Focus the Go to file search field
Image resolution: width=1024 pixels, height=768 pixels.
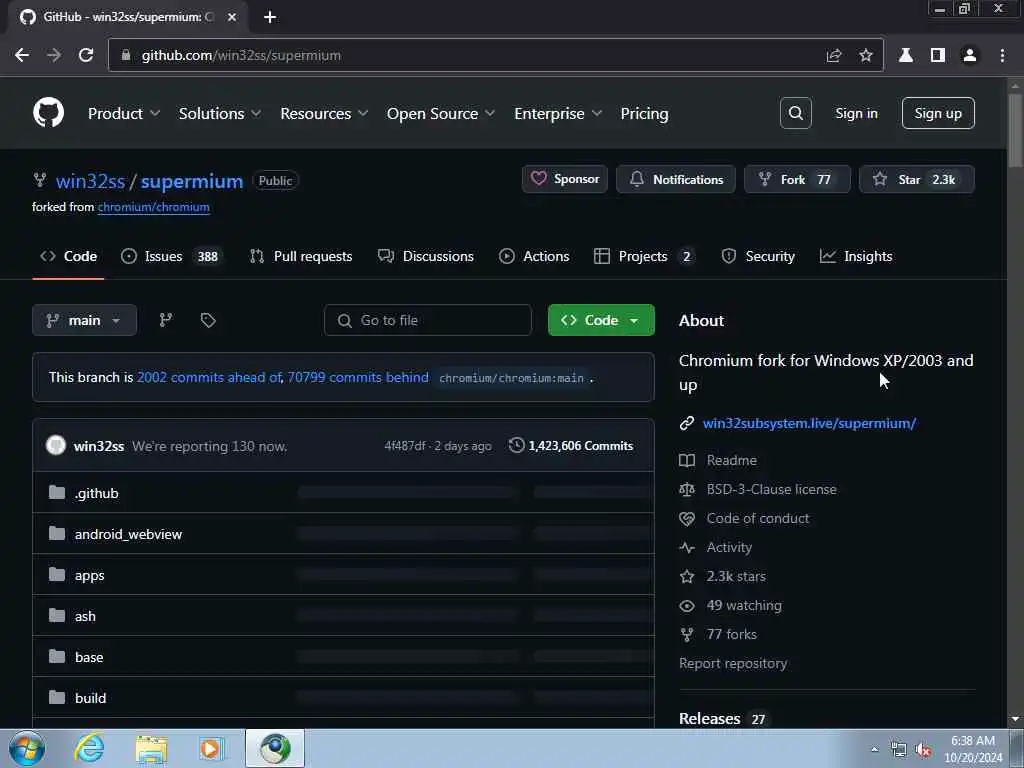pos(428,320)
